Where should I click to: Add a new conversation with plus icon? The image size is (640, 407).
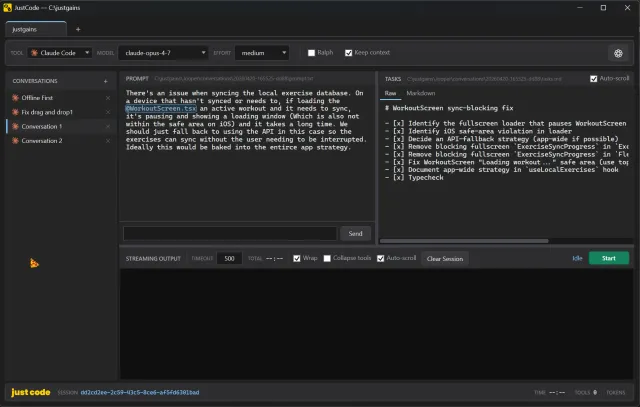106,81
